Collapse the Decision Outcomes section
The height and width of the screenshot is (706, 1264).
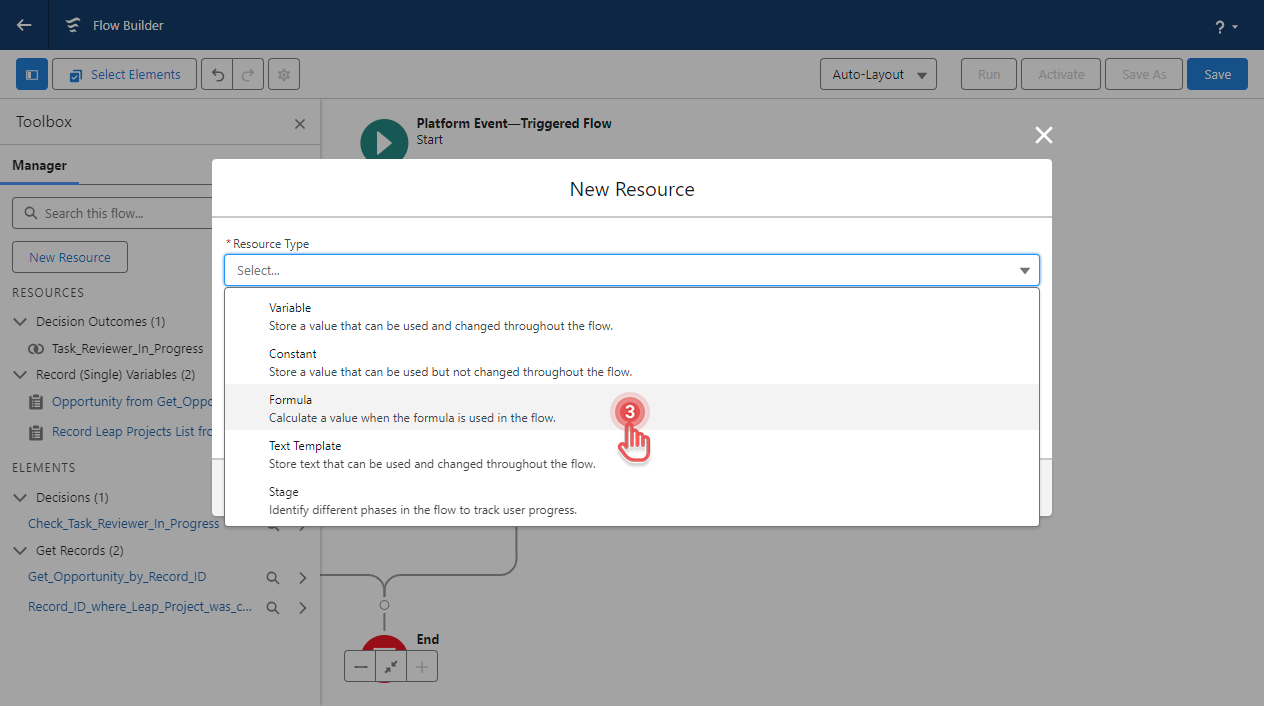[x=20, y=321]
